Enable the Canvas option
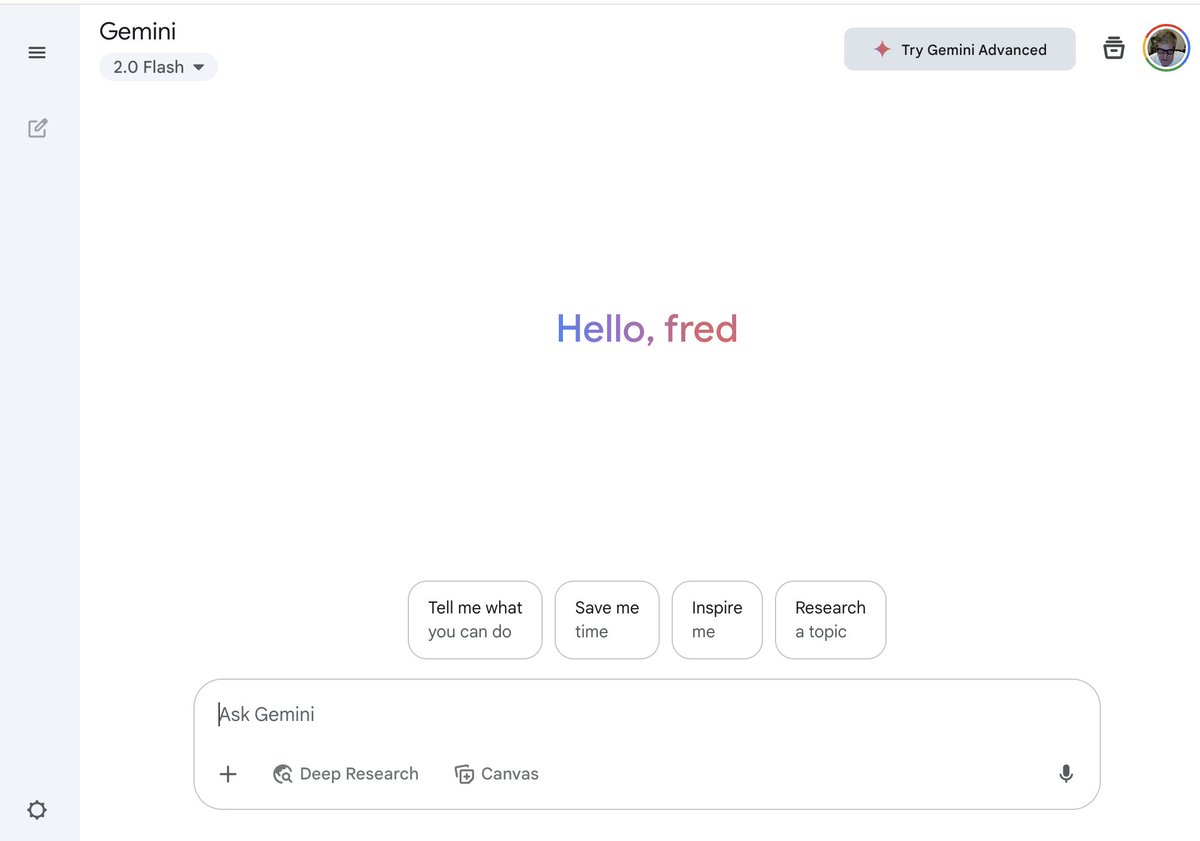1200x841 pixels. tap(497, 774)
